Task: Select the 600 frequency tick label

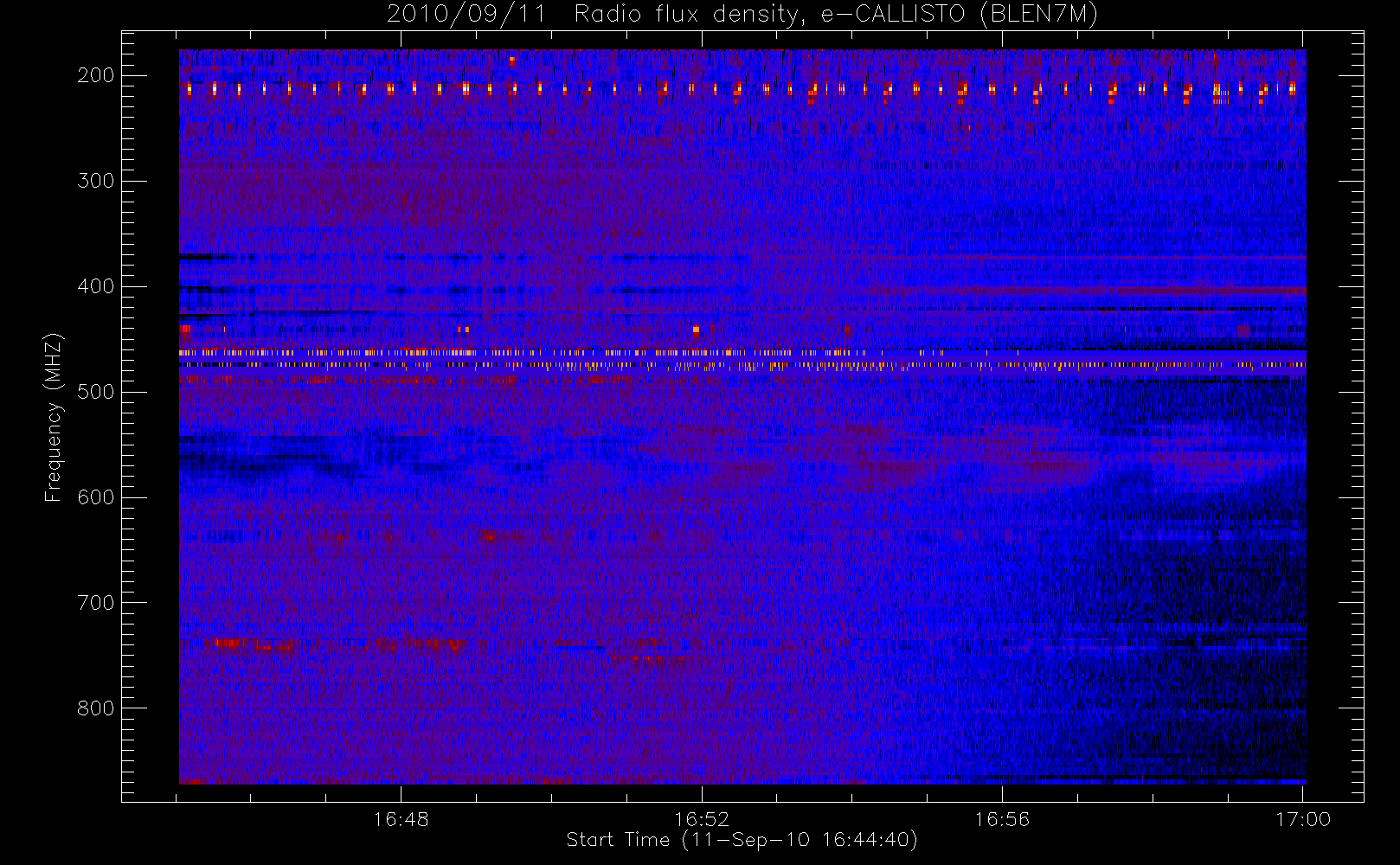Action: [x=96, y=497]
